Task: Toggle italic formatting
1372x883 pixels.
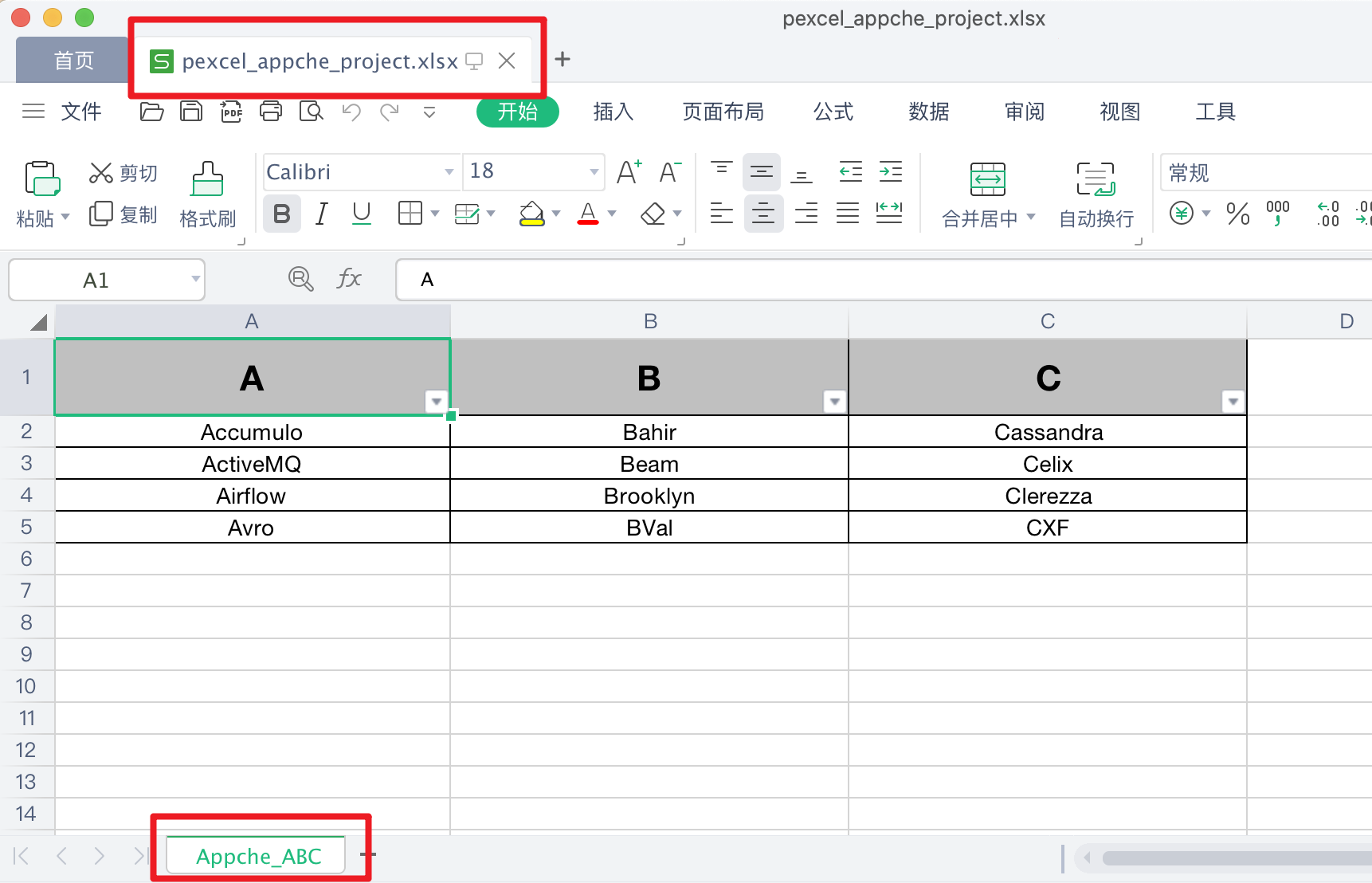Action: coord(322,214)
